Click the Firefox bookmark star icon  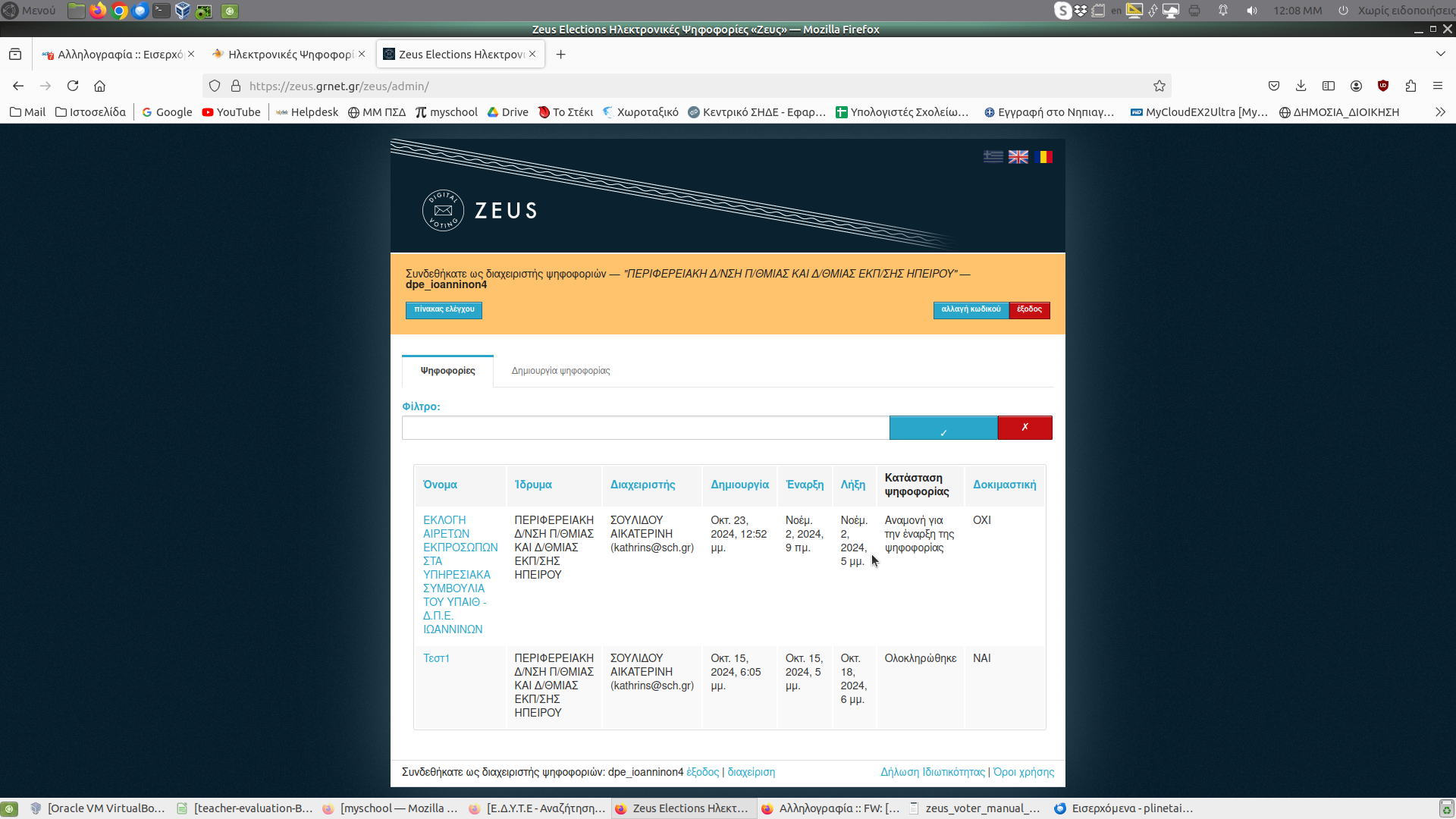[x=1159, y=86]
